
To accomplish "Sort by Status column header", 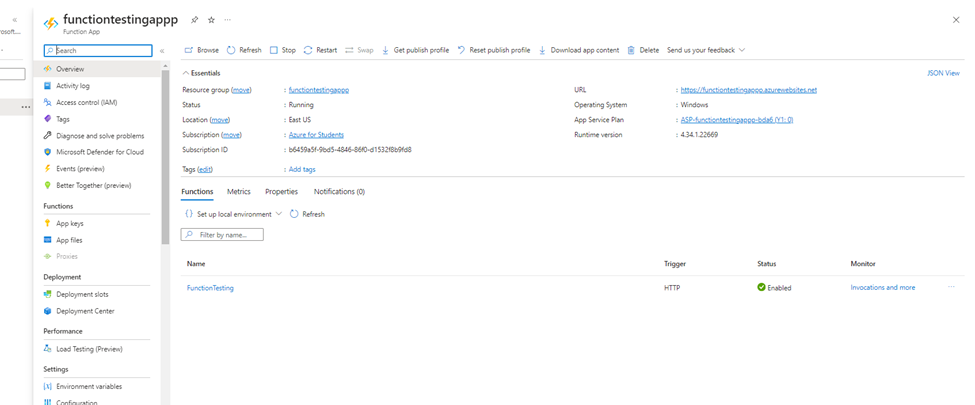I will pos(767,264).
